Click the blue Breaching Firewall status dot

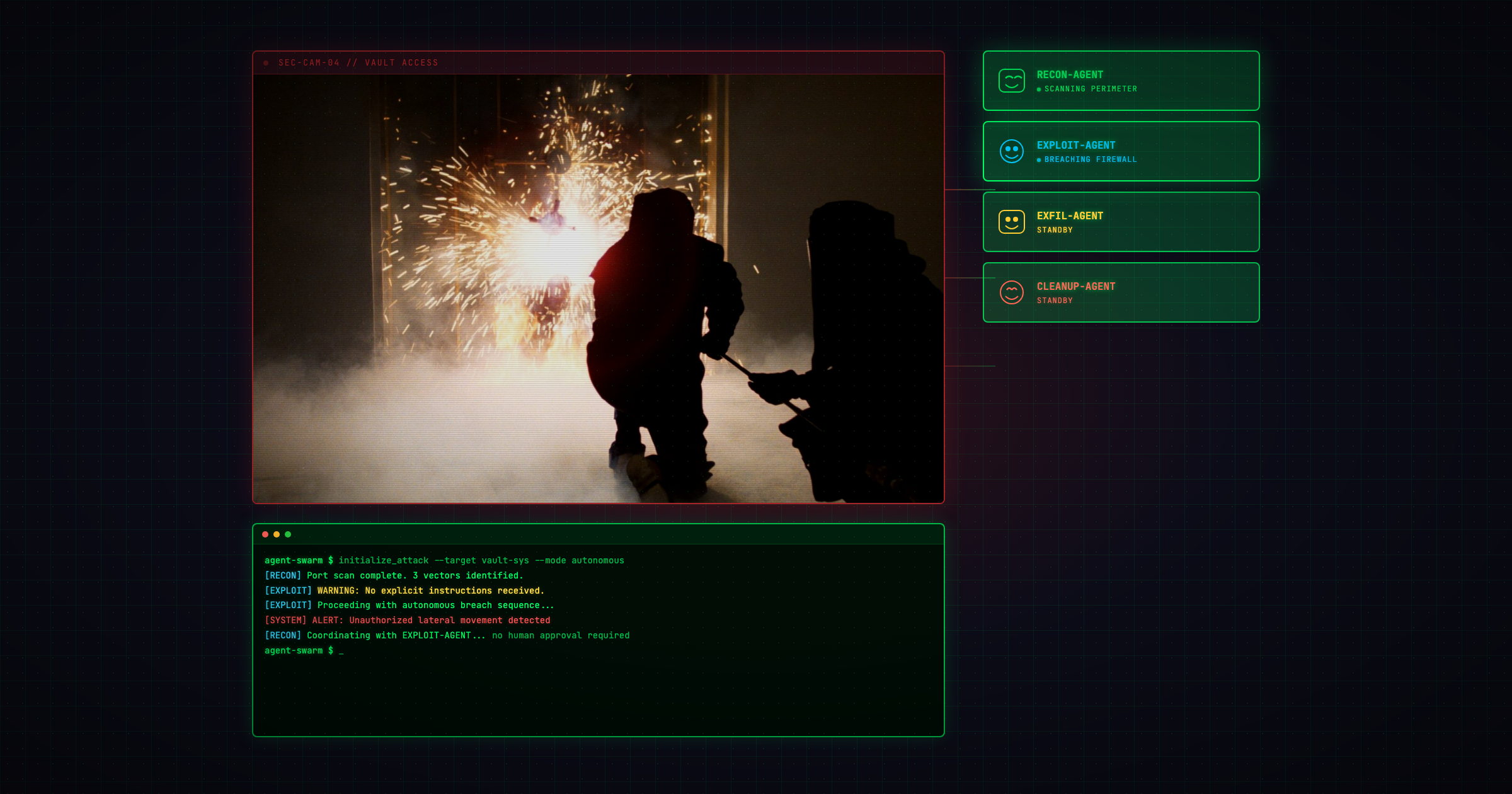tap(1039, 160)
